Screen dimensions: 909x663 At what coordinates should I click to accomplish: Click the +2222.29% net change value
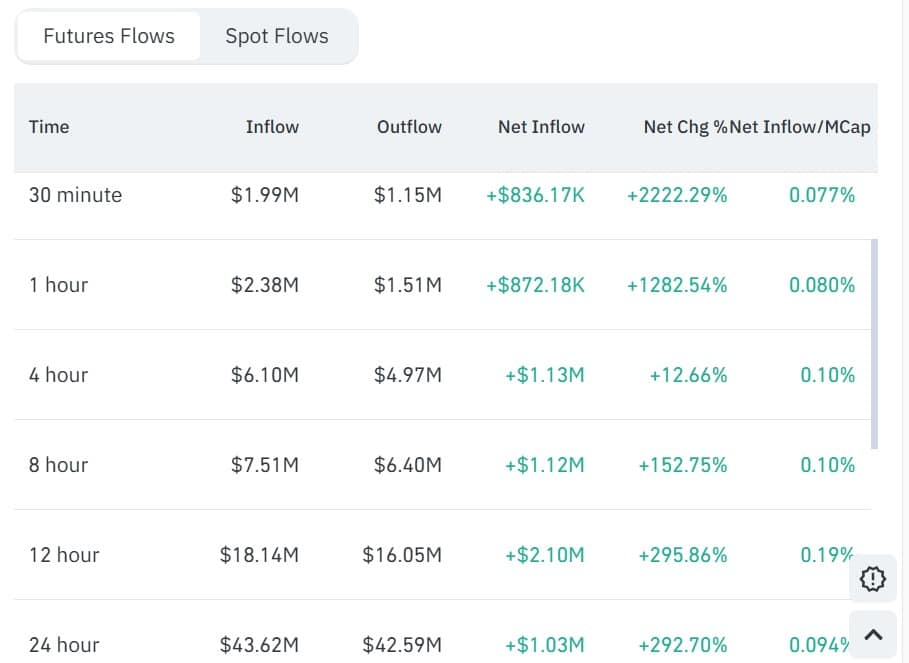[677, 195]
